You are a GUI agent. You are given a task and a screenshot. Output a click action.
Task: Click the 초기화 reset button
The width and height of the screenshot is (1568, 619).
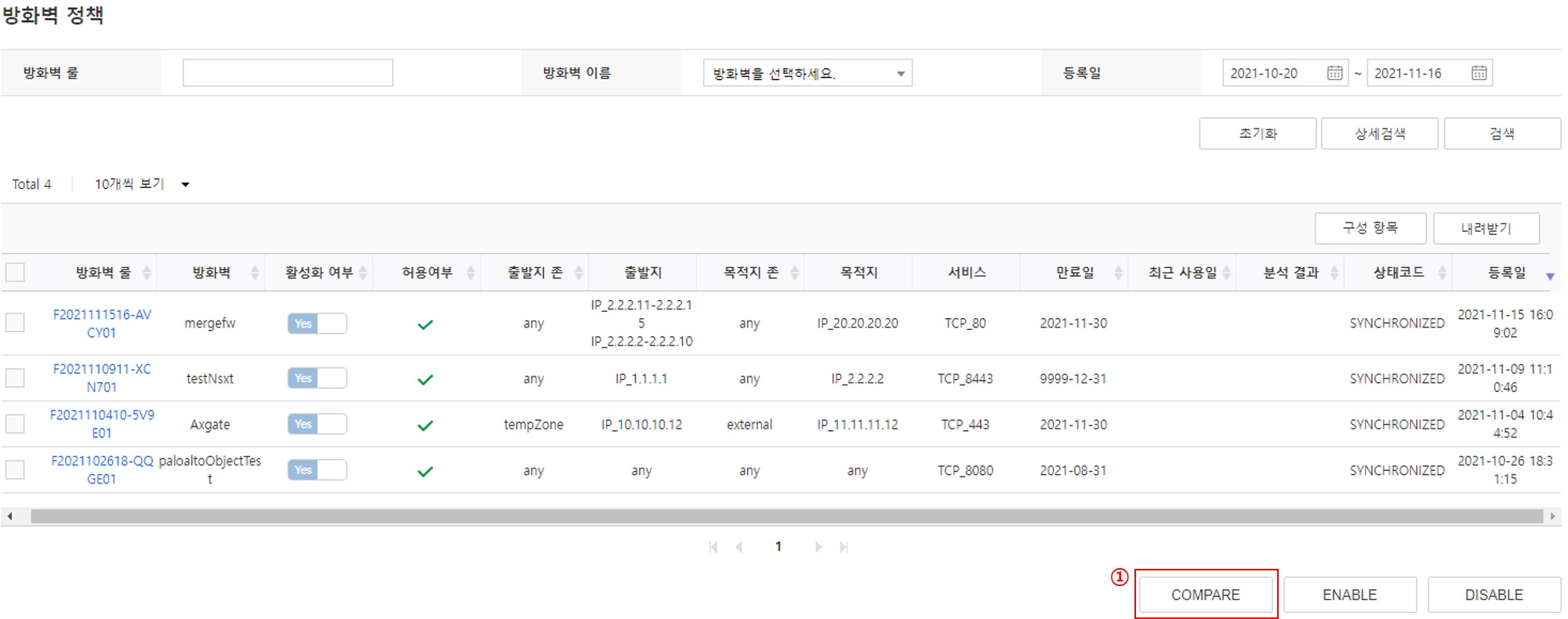coord(1258,133)
